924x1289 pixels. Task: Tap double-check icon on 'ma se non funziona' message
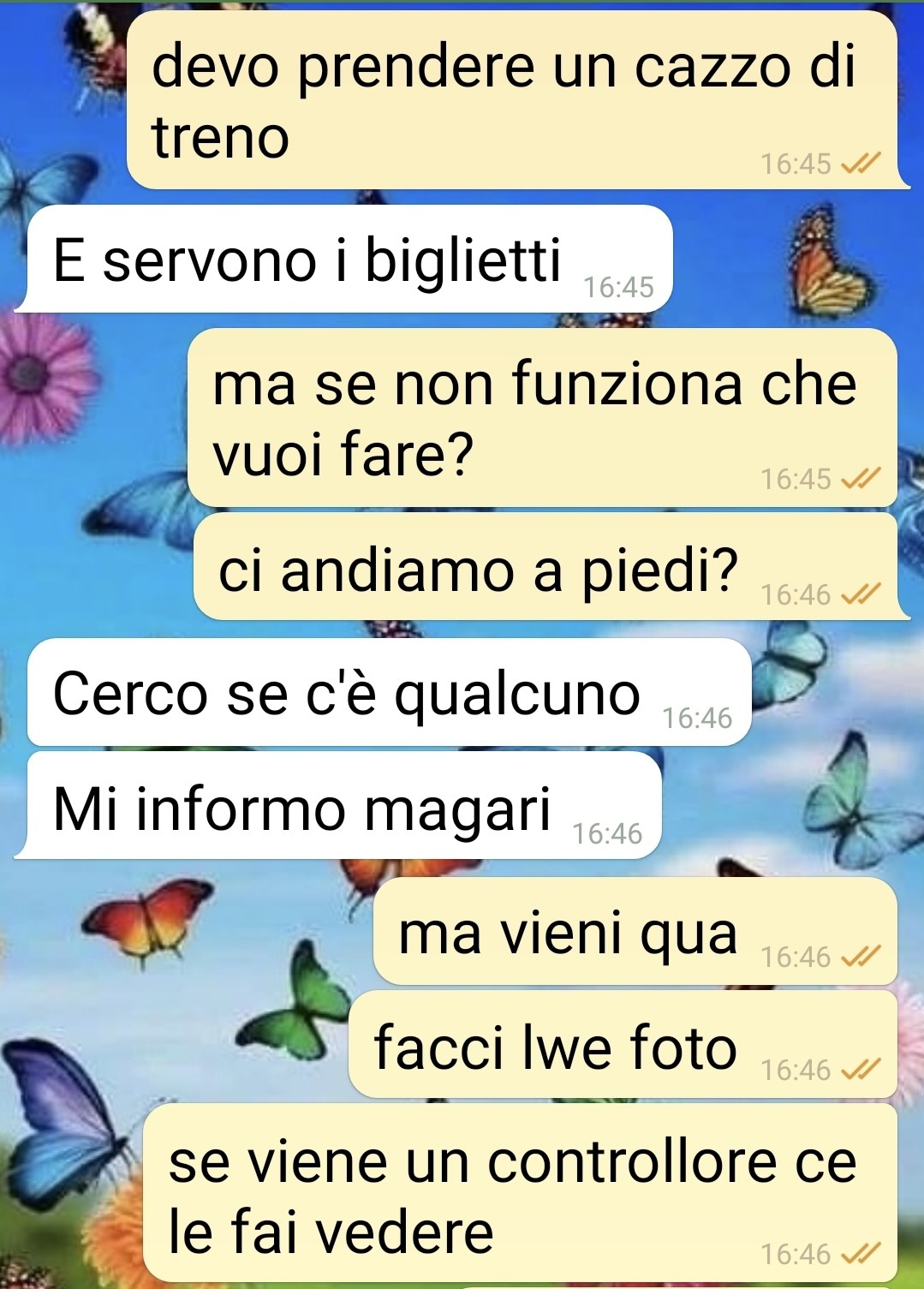[861, 478]
